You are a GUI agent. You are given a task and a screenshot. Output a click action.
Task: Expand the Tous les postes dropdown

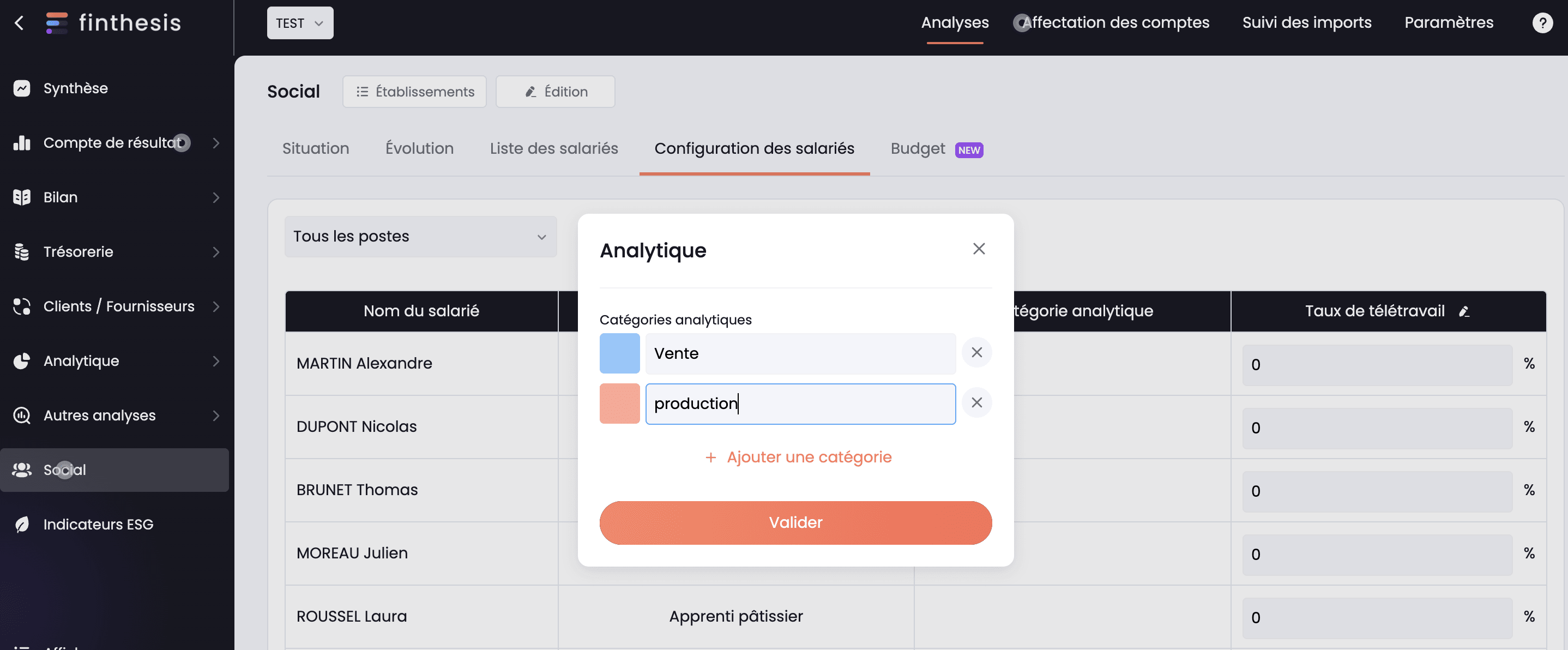point(420,236)
